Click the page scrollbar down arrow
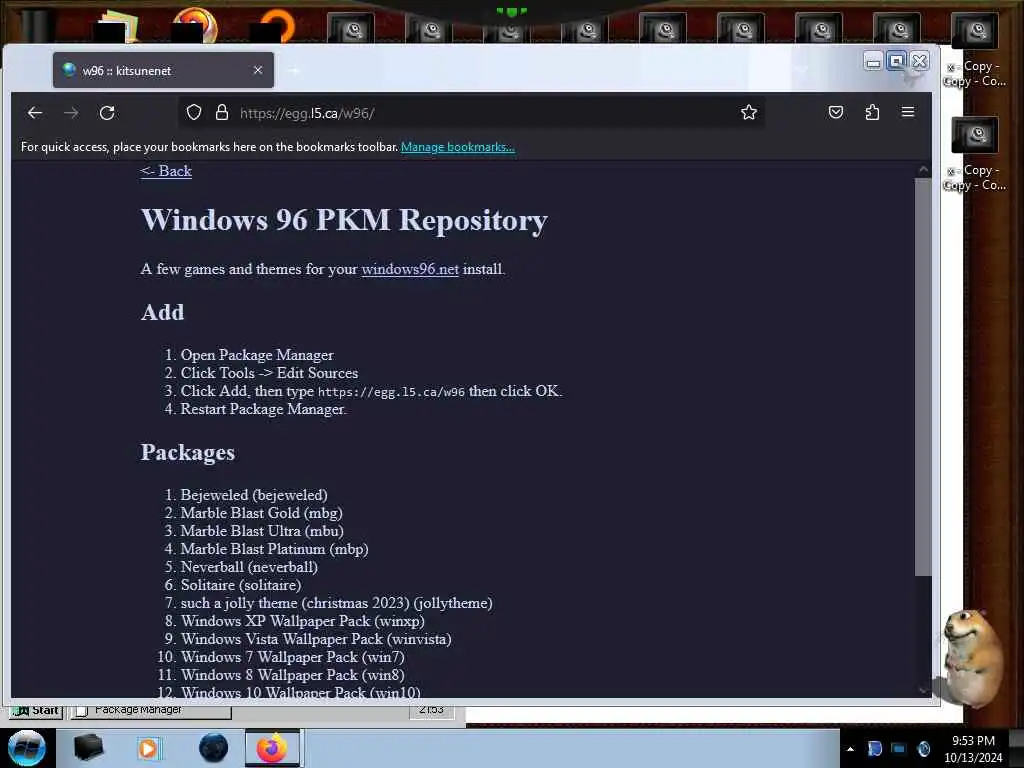Viewport: 1024px width, 768px height. click(923, 690)
